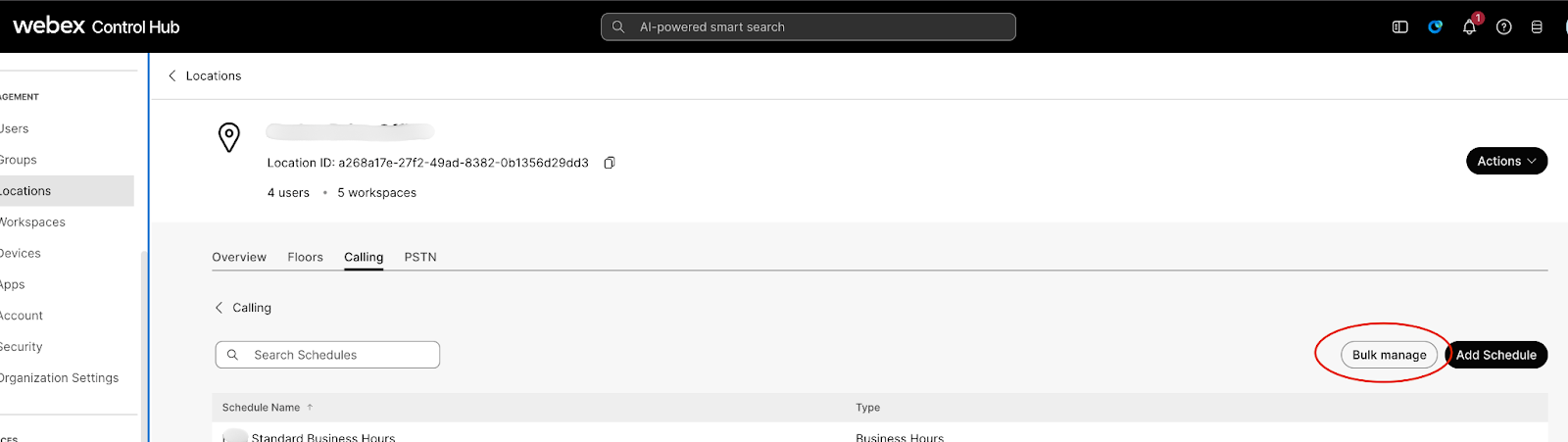Click the Webex Control Hub logo
Screen dimensions: 1568x442
pyautogui.click(x=96, y=26)
